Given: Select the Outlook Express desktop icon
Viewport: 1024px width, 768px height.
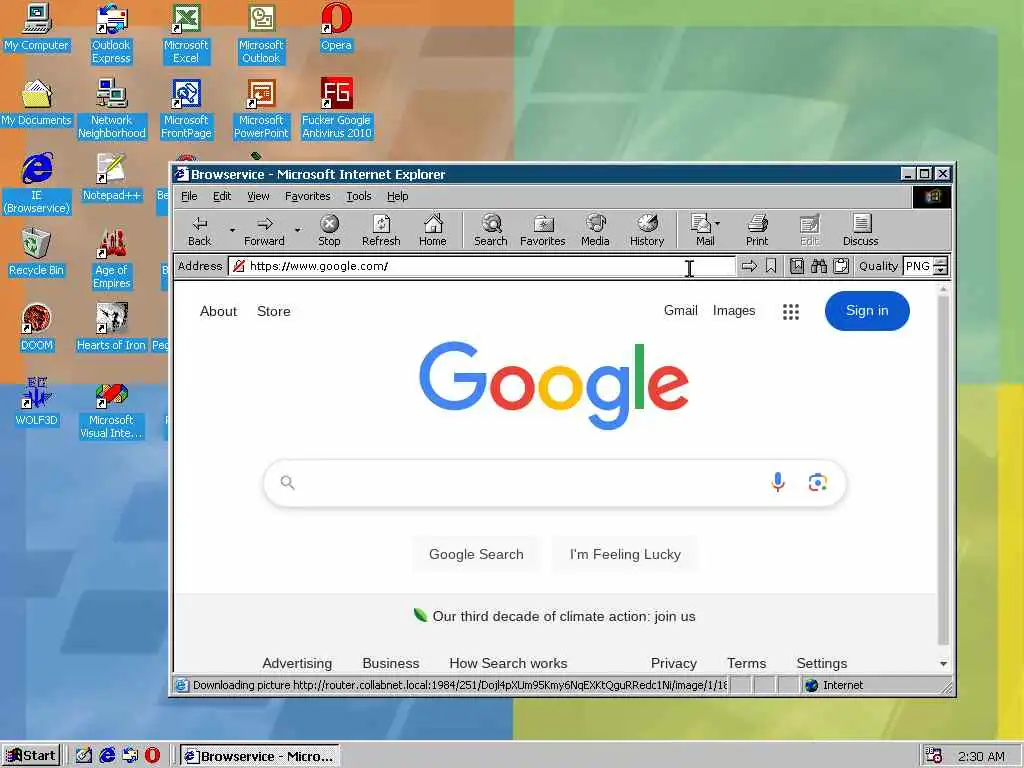Looking at the screenshot, I should 111,34.
